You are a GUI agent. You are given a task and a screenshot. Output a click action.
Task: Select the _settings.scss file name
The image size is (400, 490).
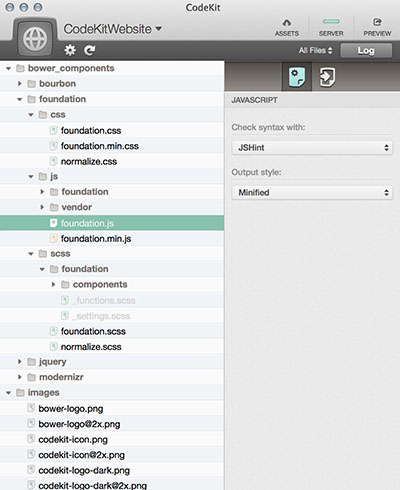pyautogui.click(x=101, y=316)
